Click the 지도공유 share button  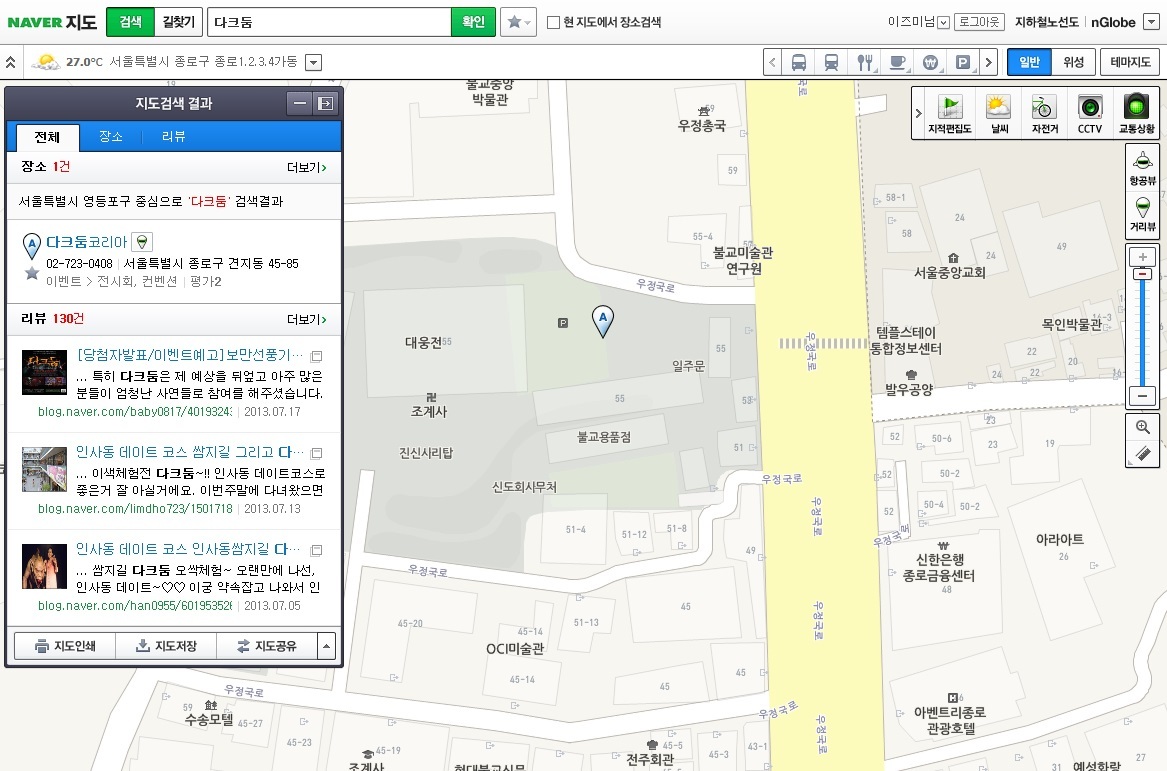click(x=266, y=646)
